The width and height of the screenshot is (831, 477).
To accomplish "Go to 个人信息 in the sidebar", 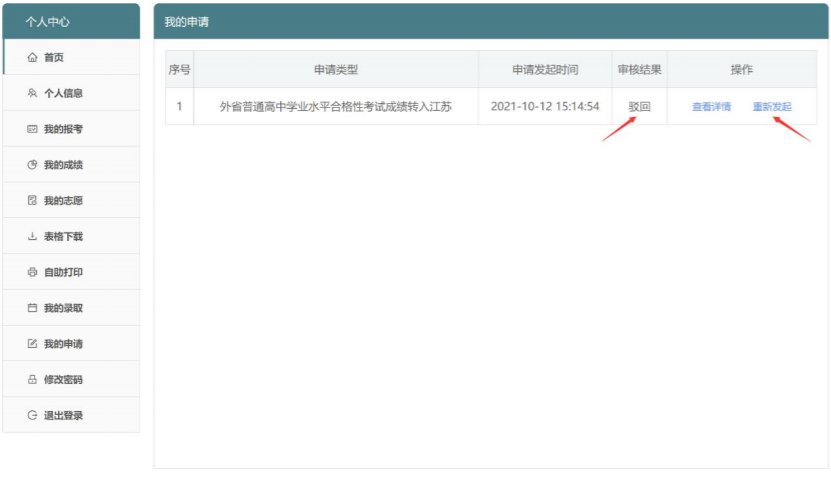I will coord(72,93).
